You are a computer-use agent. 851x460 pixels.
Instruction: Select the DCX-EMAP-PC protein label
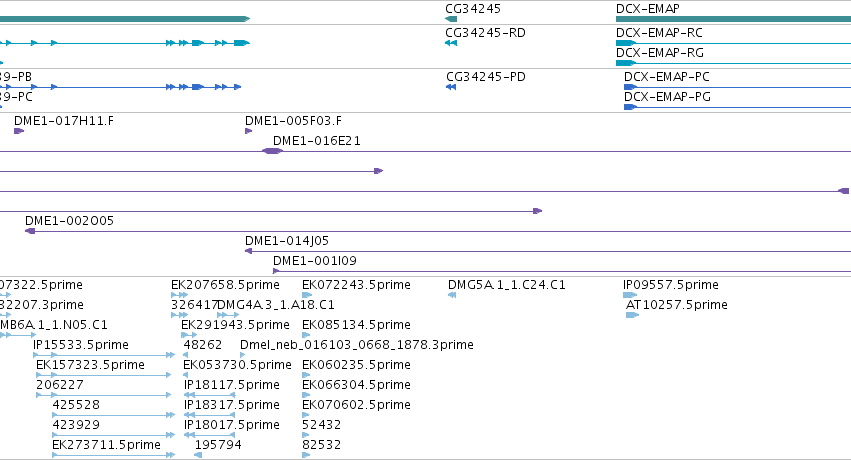pos(666,76)
